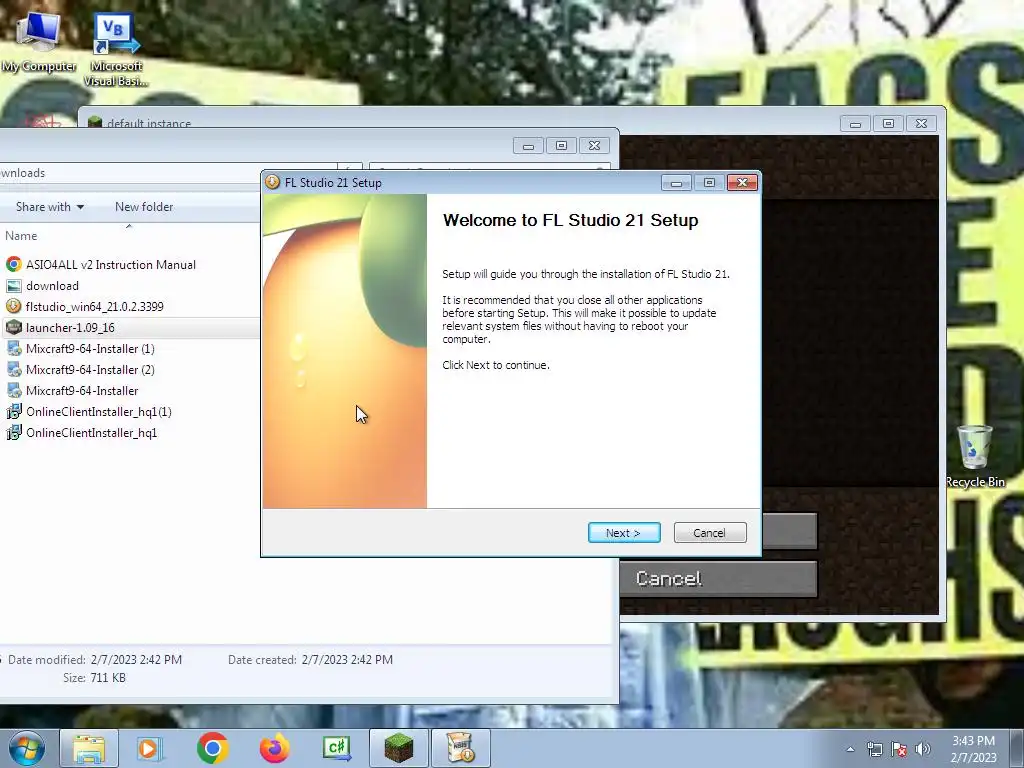Select Mixcraft9-64-Installer (2) file

click(x=90, y=370)
